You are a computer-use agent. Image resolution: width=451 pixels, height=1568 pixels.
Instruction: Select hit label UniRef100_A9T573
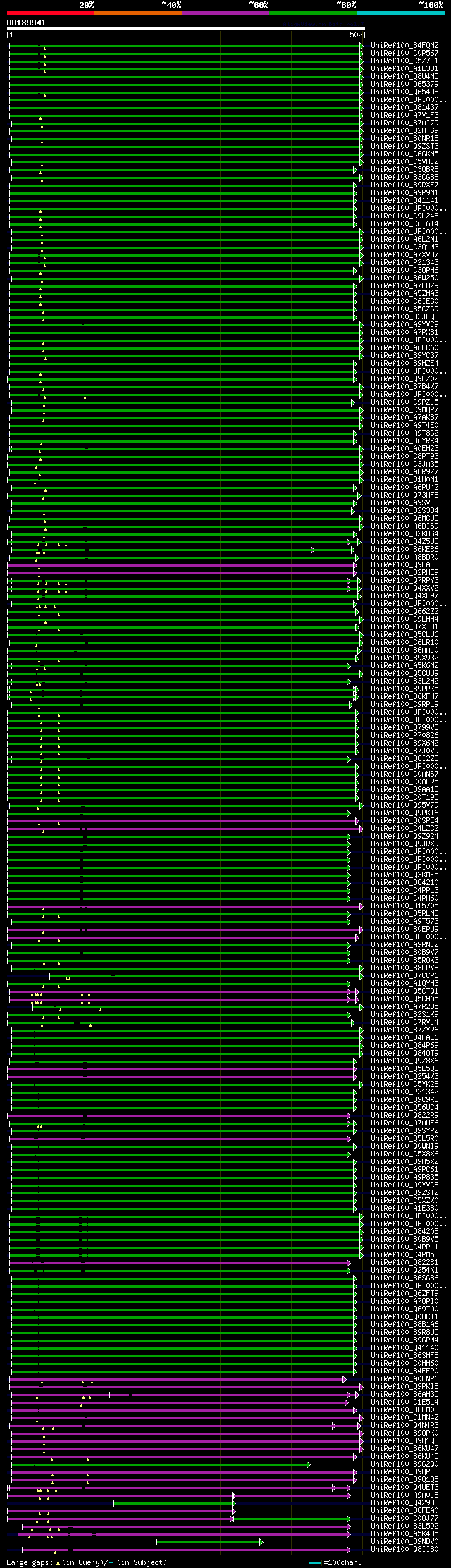404,921
